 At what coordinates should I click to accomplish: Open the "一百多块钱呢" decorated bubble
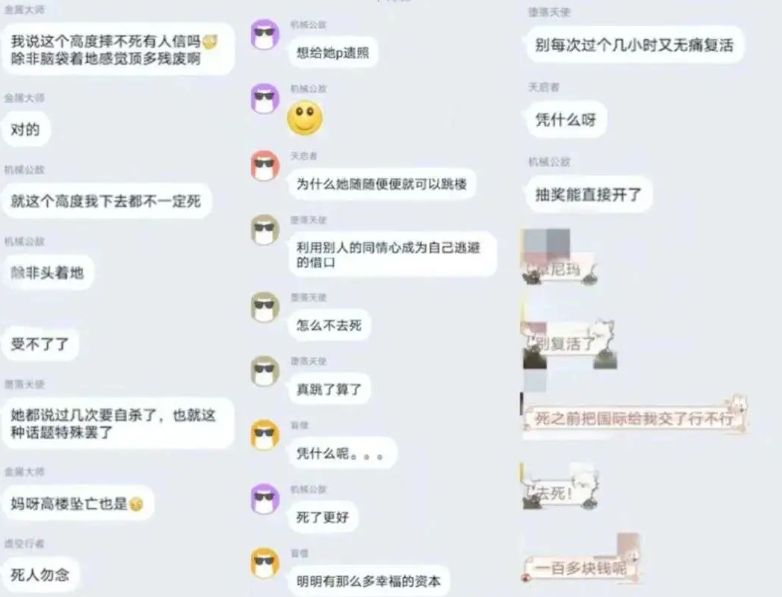pyautogui.click(x=582, y=566)
